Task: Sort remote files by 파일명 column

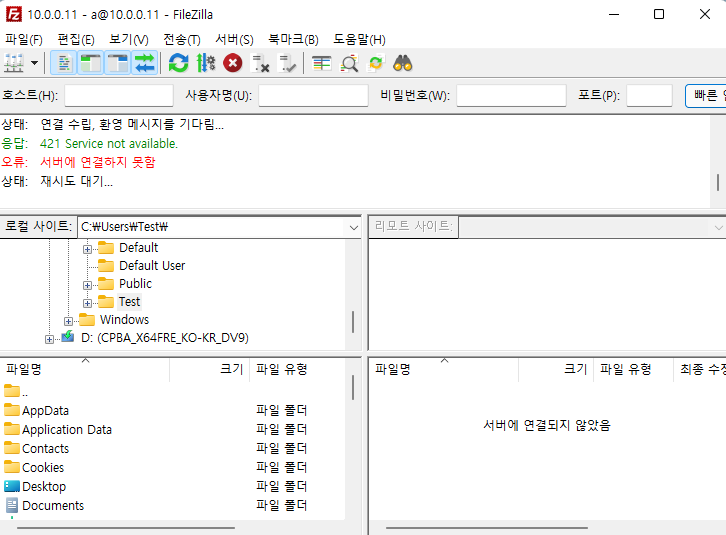Action: pos(444,370)
